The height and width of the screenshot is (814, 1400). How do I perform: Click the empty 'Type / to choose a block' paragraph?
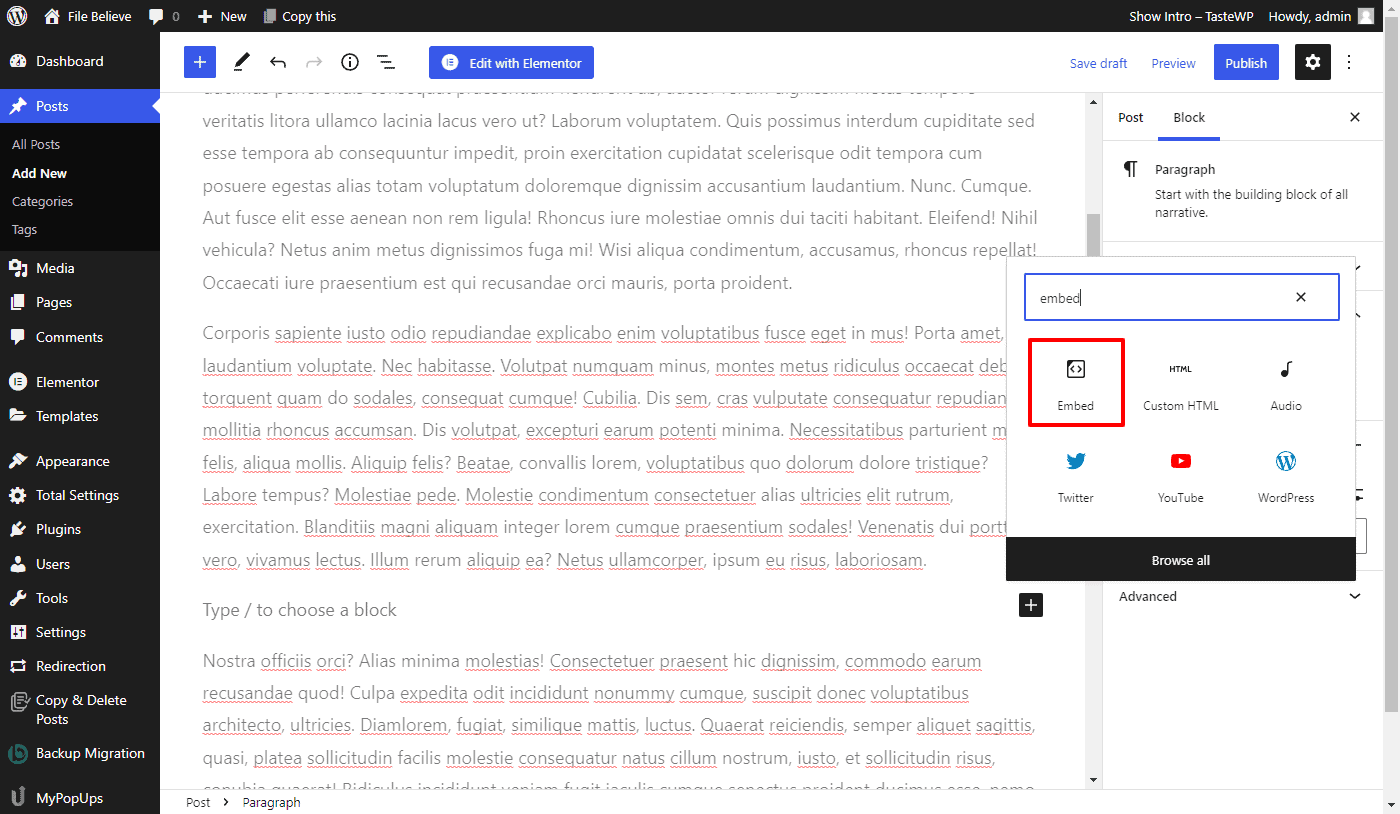click(x=300, y=610)
